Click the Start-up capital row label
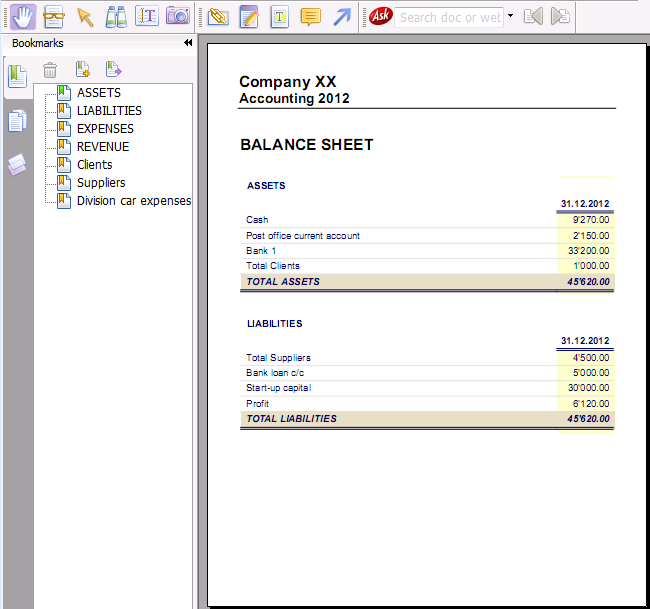 point(279,388)
